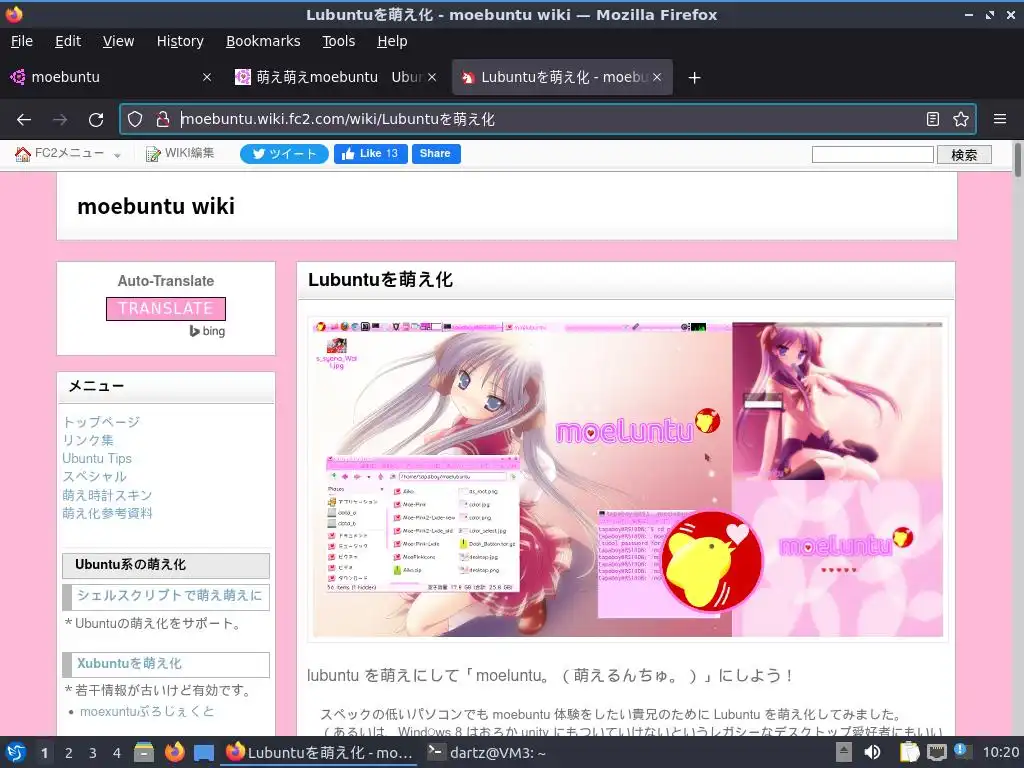The image size is (1024, 768).
Task: Toggle reader view in the address bar
Action: tap(933, 119)
